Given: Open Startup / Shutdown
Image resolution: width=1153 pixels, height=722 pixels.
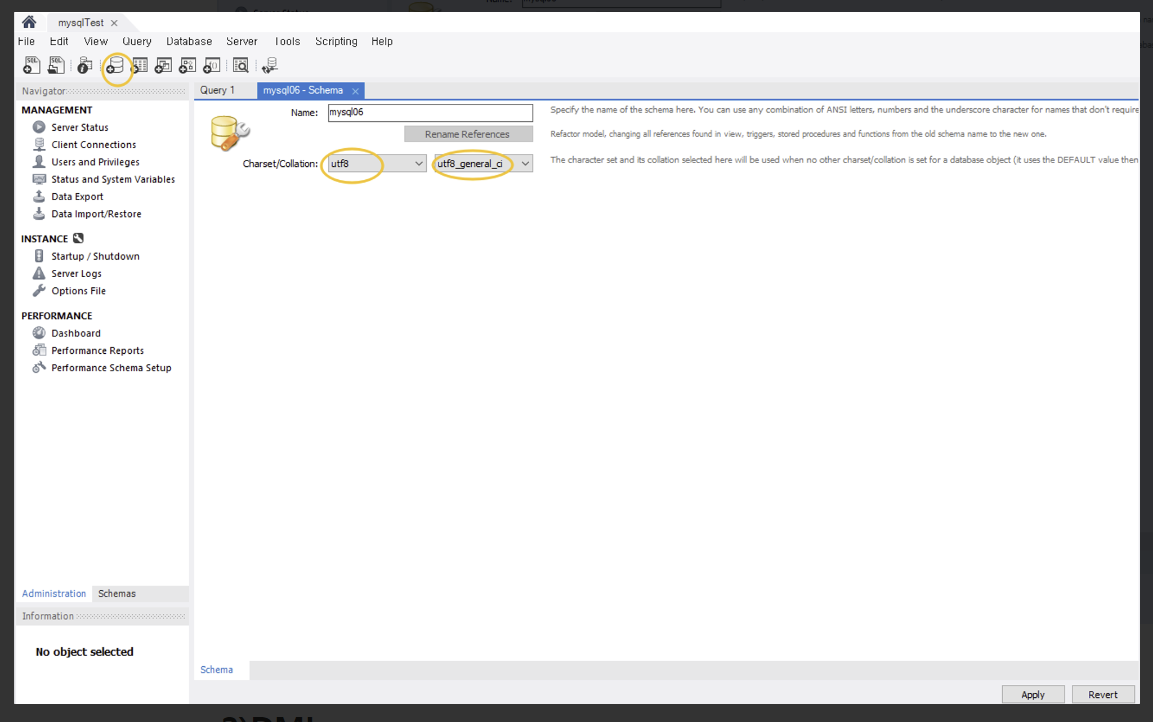Looking at the screenshot, I should pyautogui.click(x=95, y=256).
